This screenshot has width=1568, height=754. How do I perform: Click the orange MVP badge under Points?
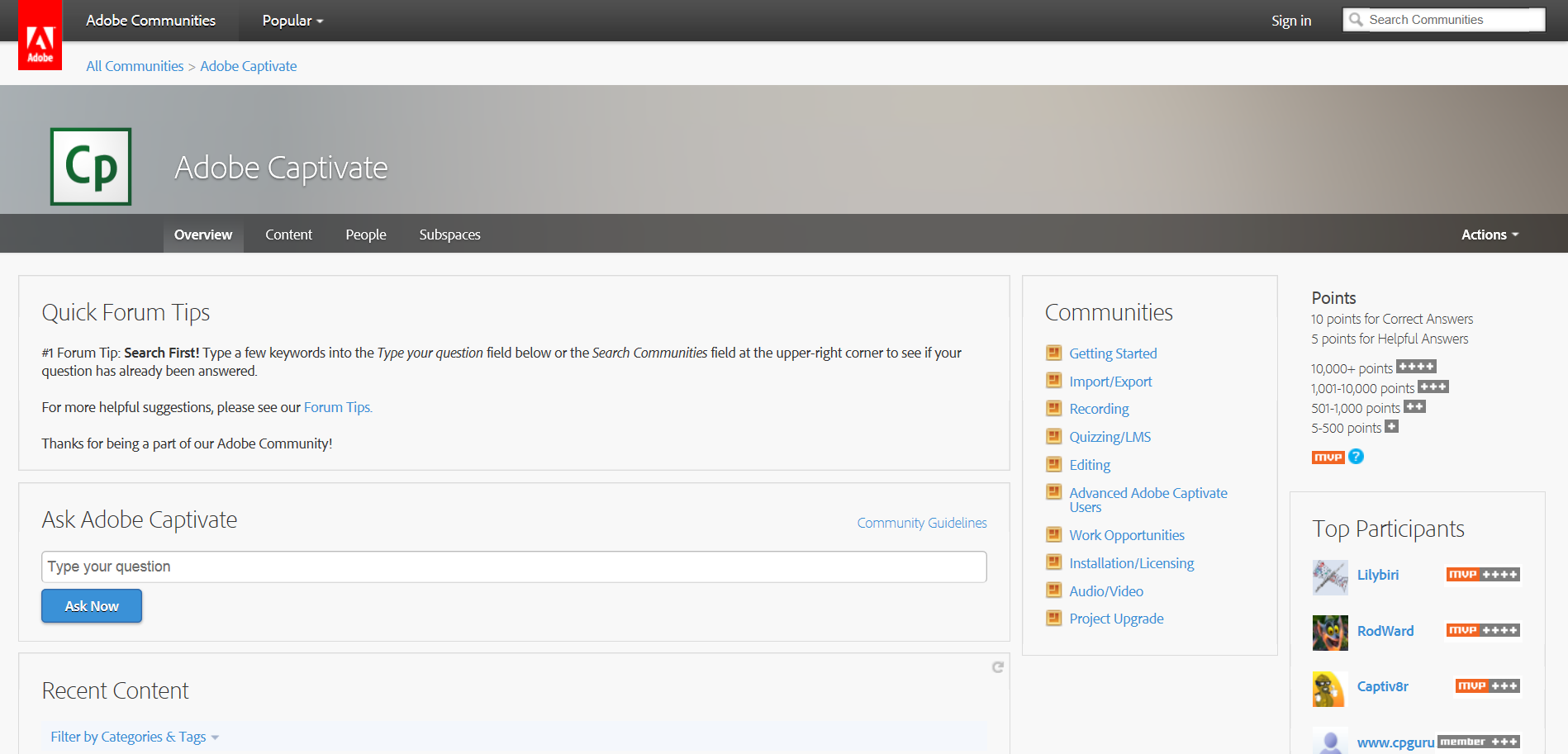click(1328, 457)
